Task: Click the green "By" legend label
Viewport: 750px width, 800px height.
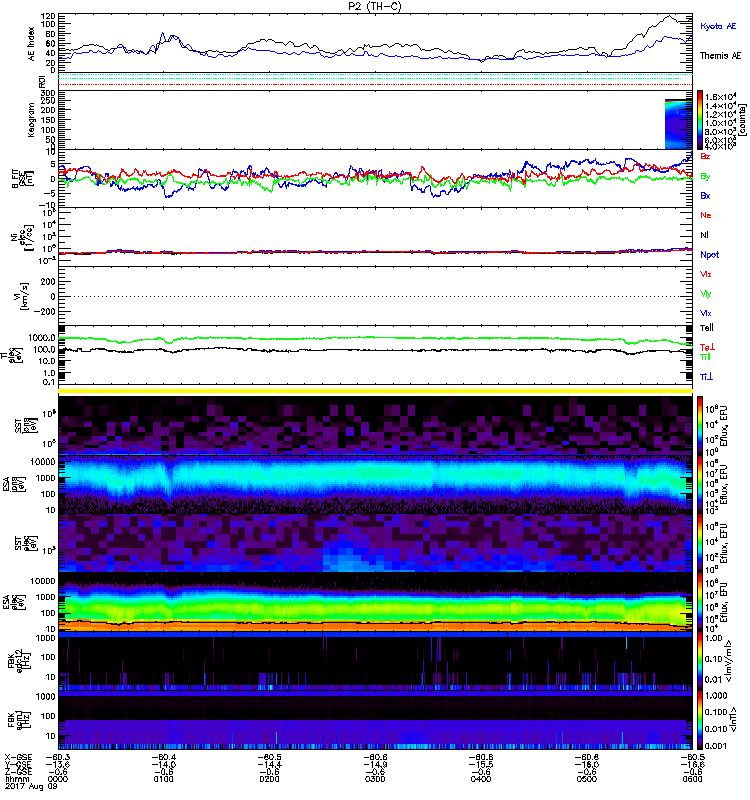Action: [705, 177]
